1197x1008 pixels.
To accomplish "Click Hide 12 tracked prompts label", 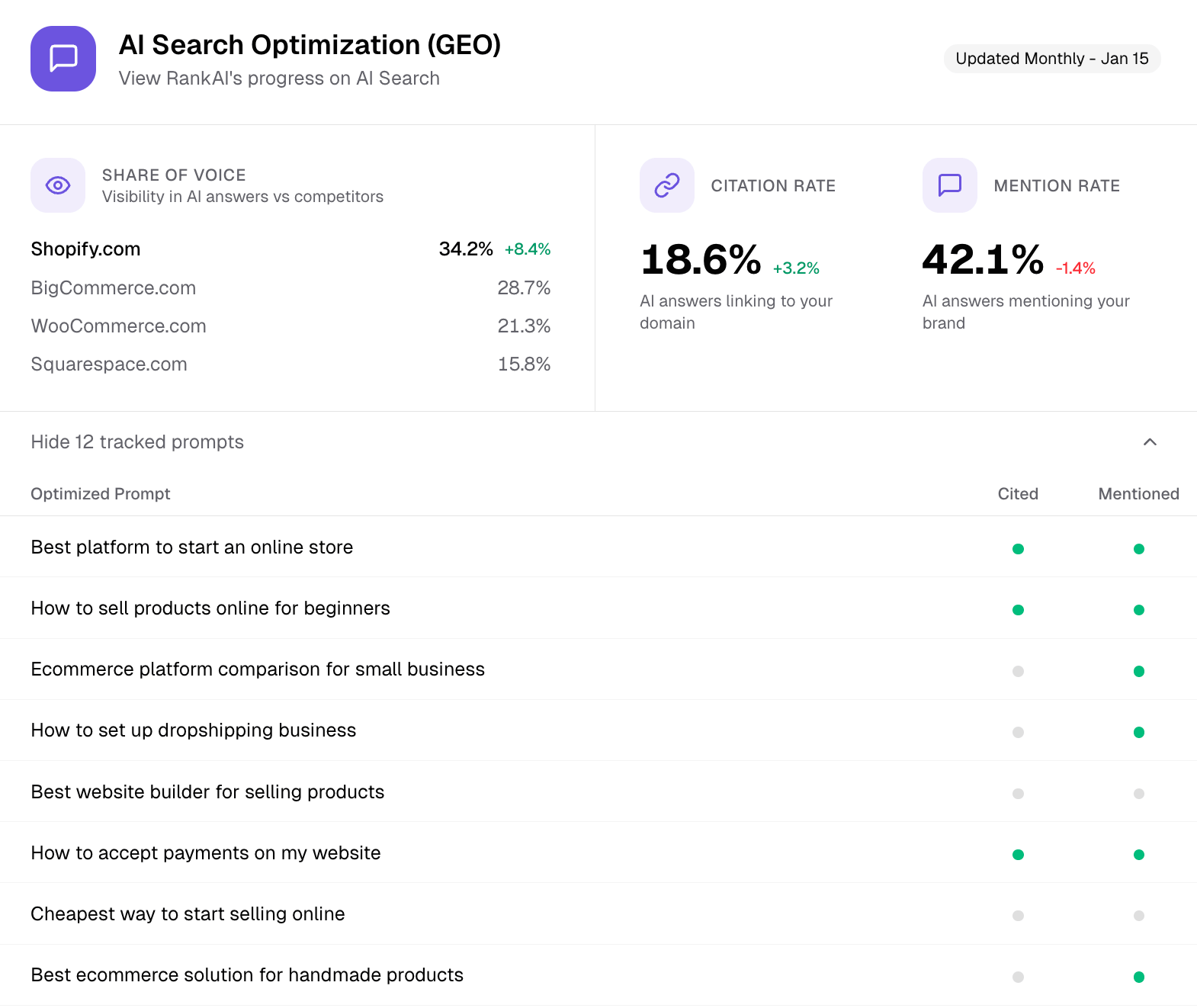I will click(137, 442).
